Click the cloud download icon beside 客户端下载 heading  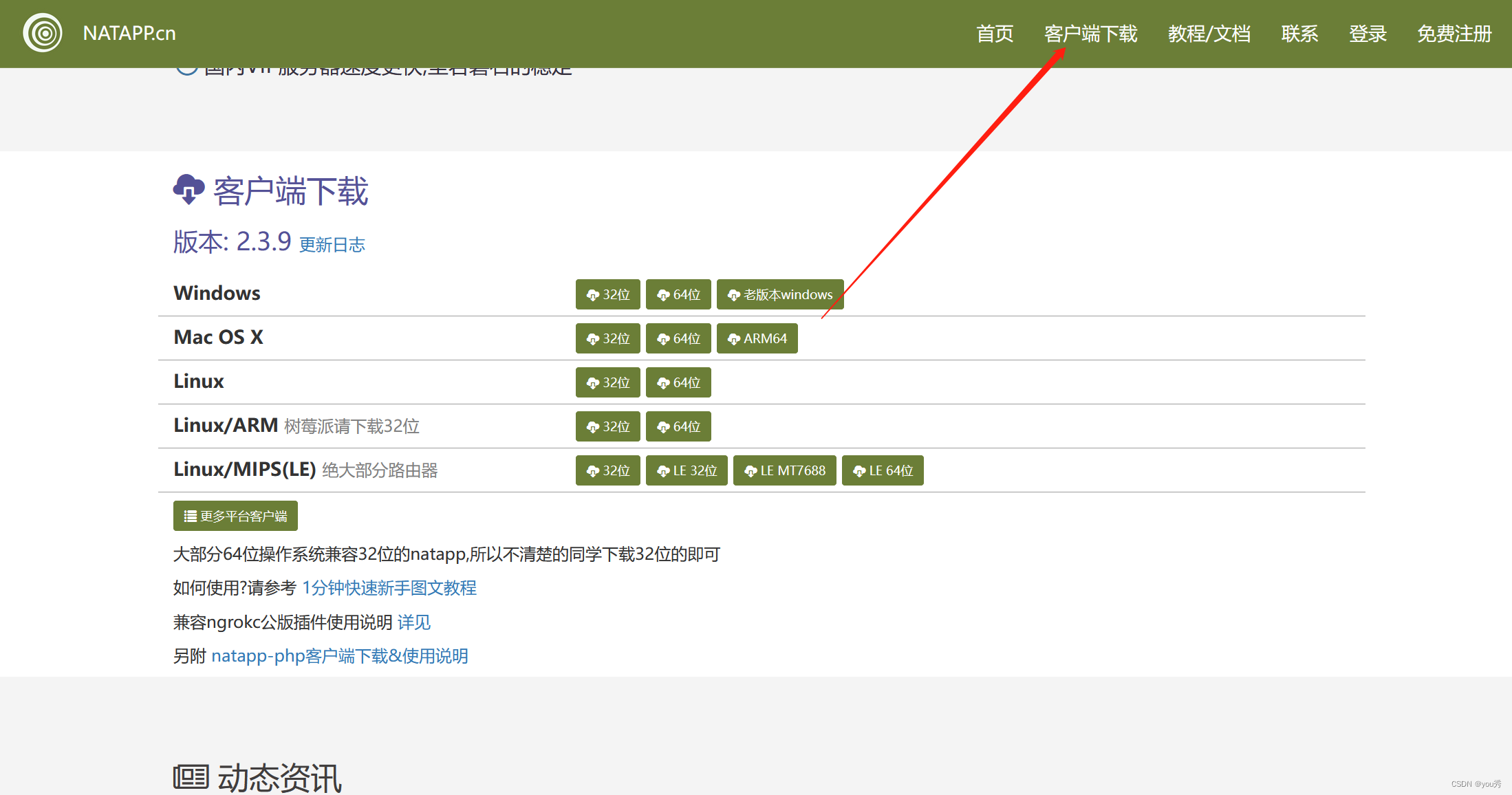point(188,190)
